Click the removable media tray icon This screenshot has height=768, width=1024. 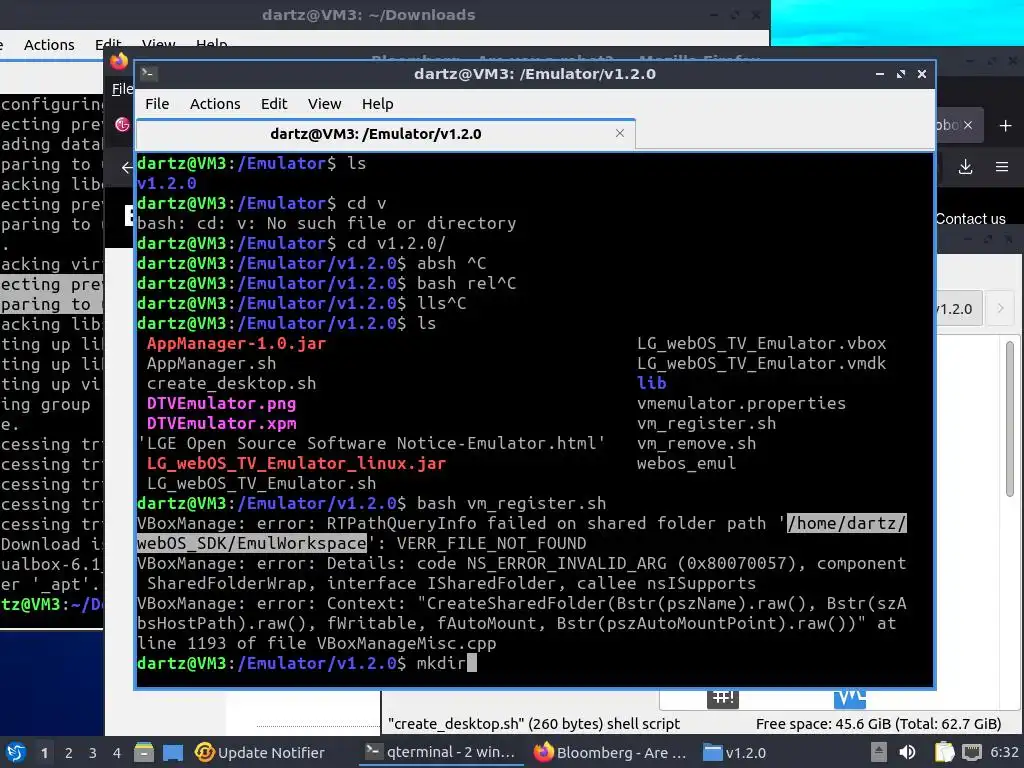point(879,753)
